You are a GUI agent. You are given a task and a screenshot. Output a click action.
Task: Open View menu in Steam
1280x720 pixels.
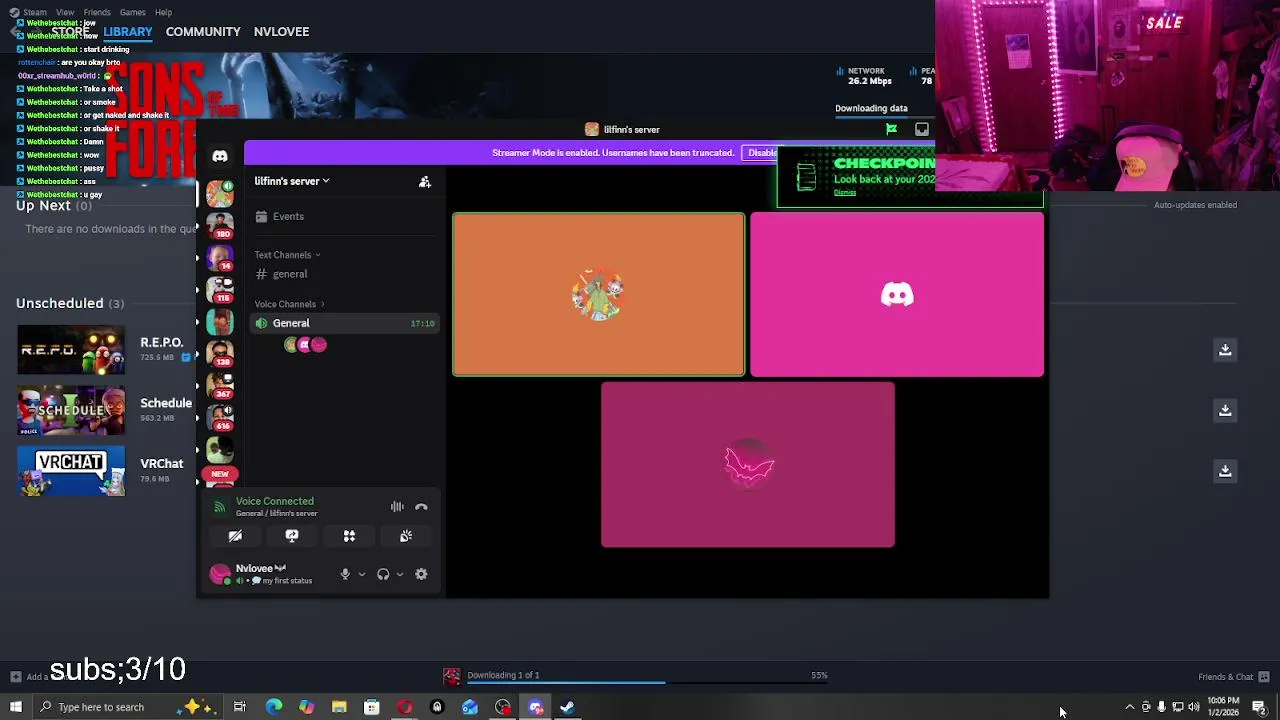coord(65,12)
